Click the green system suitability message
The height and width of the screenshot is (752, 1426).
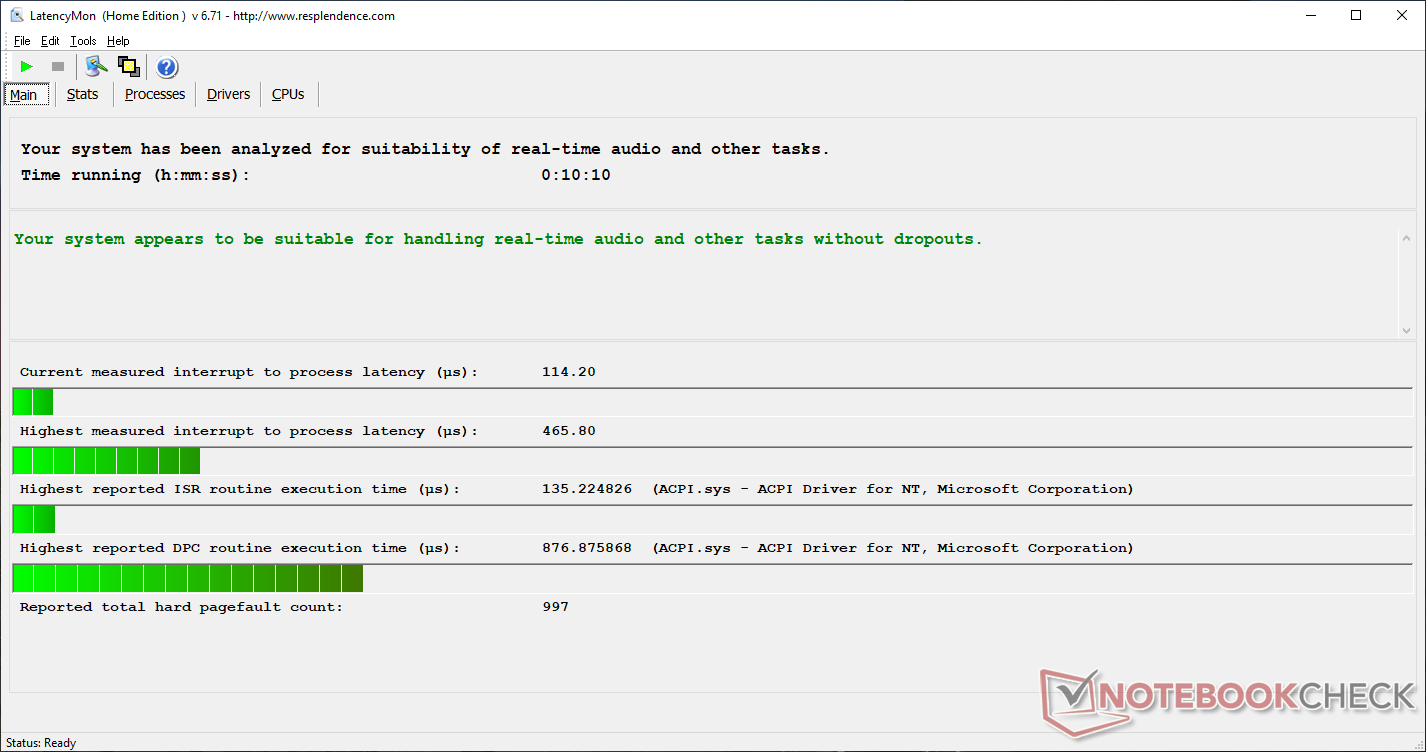(x=498, y=239)
